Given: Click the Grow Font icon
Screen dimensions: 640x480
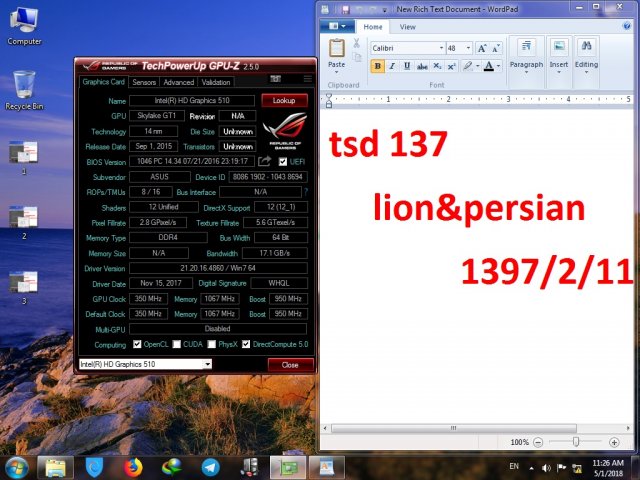Looking at the screenshot, I should tap(482, 48).
